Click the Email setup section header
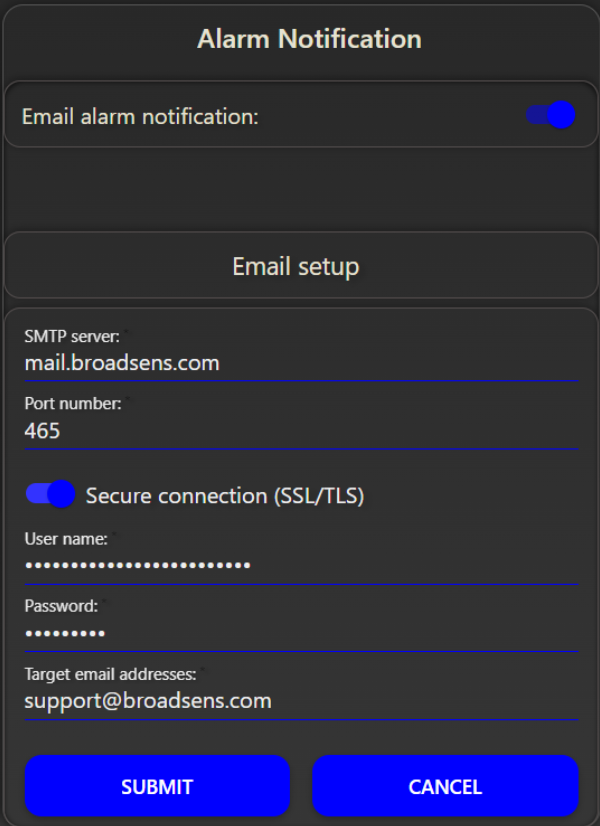Image resolution: width=600 pixels, height=826 pixels. click(296, 267)
